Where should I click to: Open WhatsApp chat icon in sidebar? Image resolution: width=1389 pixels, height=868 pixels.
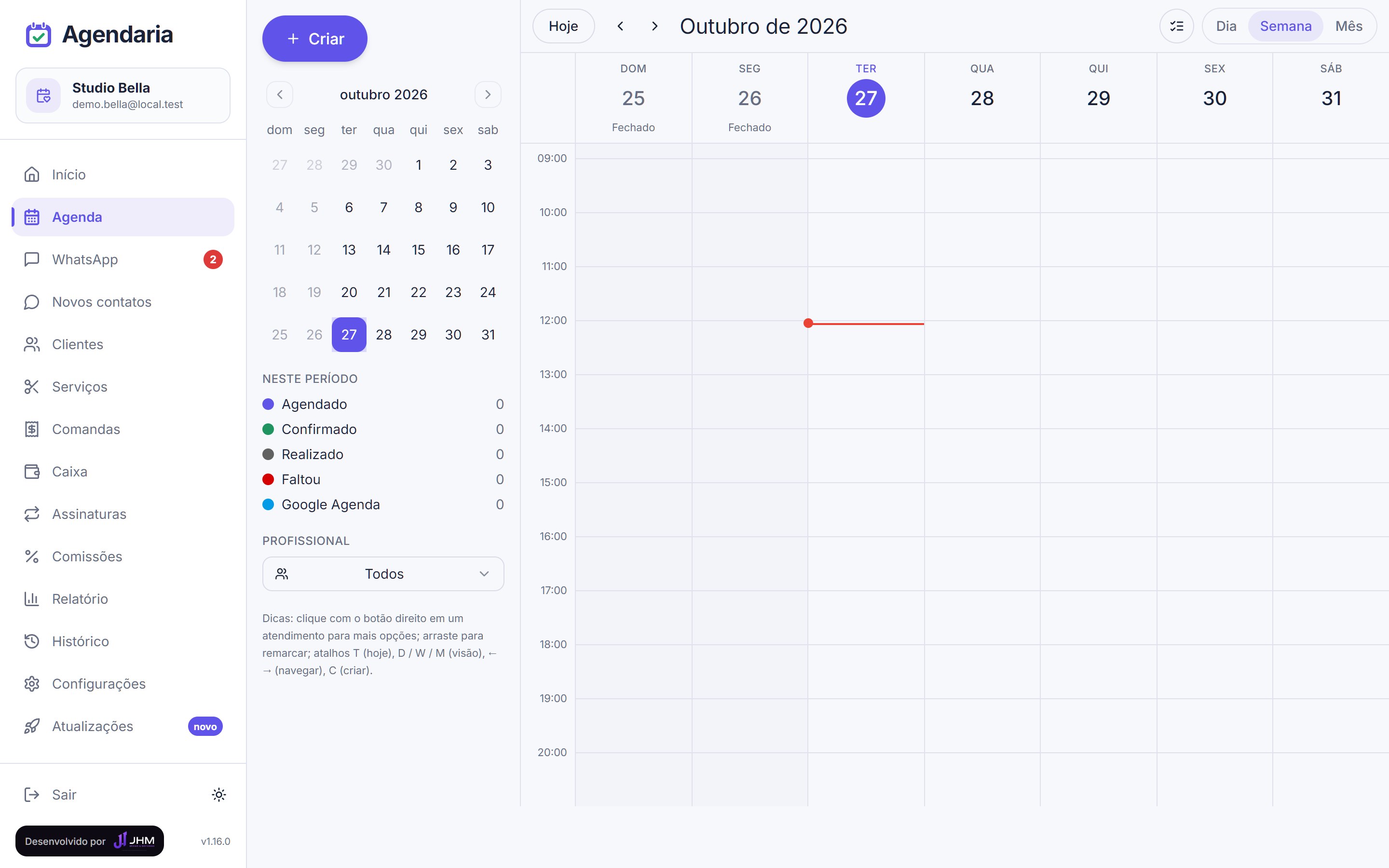point(31,259)
